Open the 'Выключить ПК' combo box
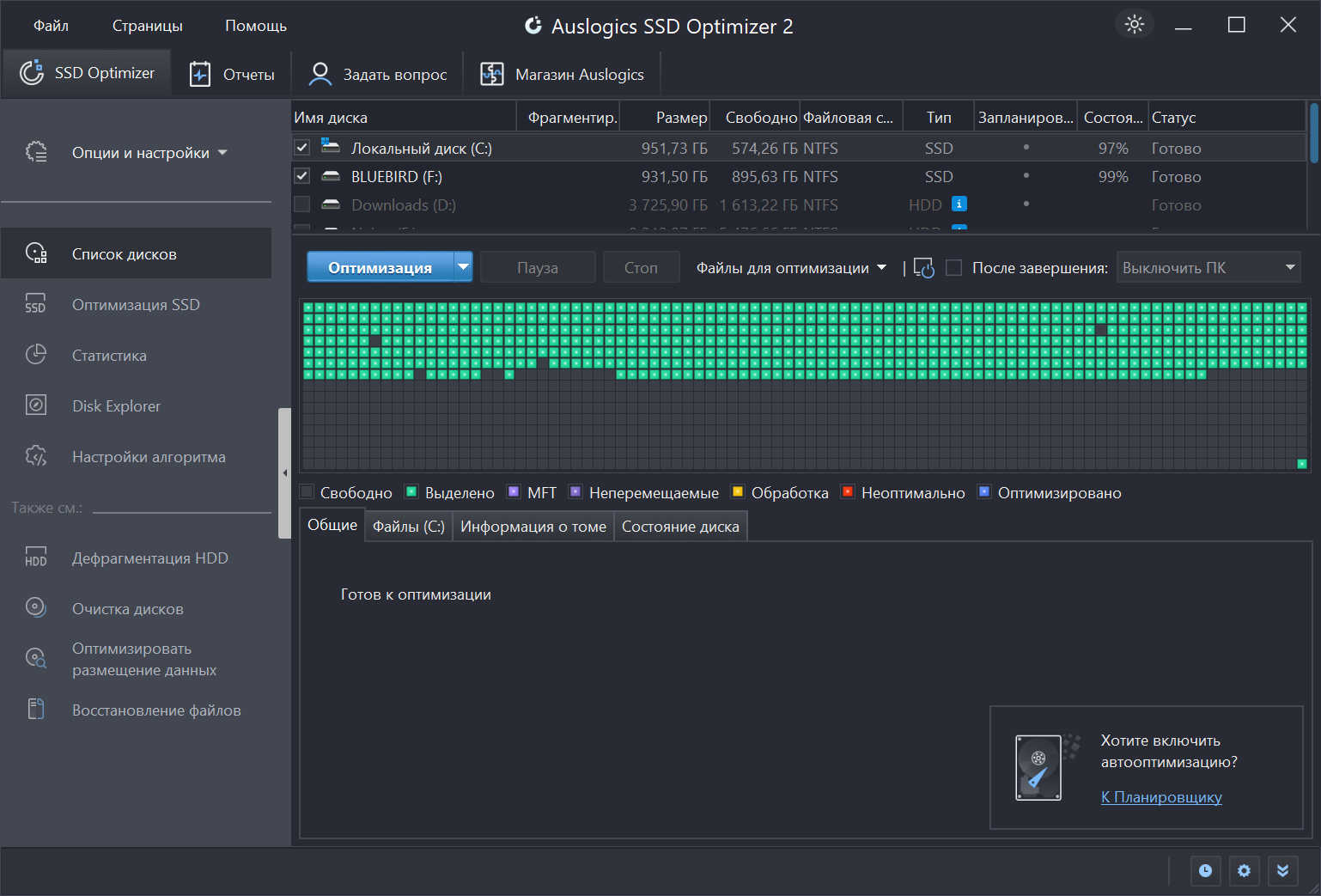Screen dimensions: 1321x896 click(x=1208, y=268)
